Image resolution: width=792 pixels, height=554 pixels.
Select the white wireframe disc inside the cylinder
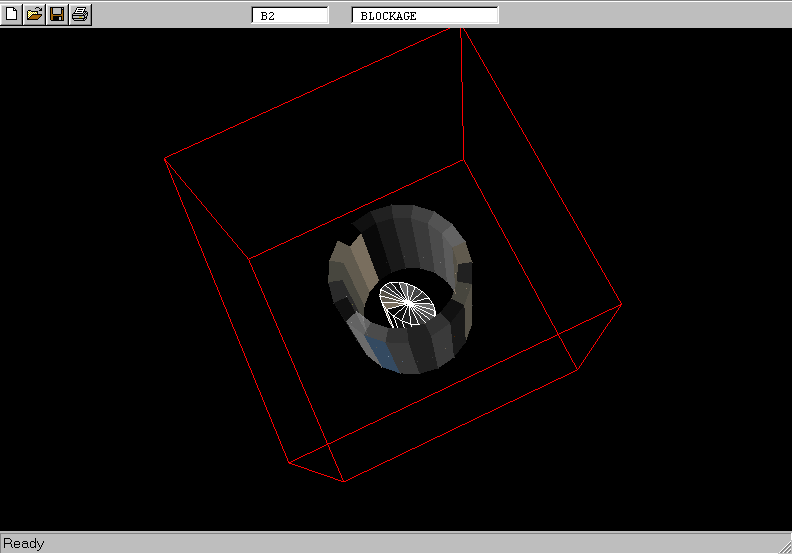pyautogui.click(x=406, y=304)
